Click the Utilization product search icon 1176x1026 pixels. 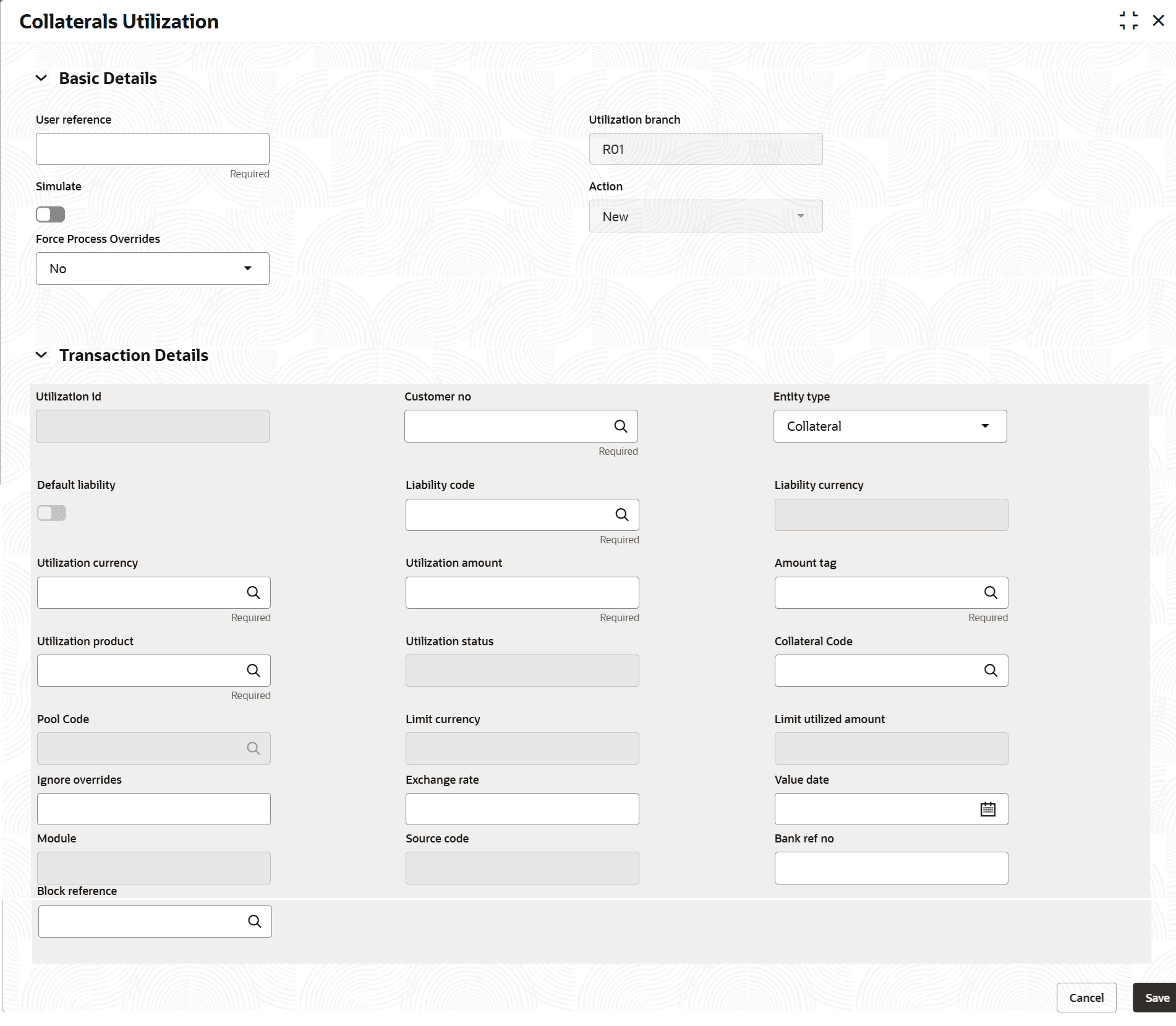(x=253, y=670)
